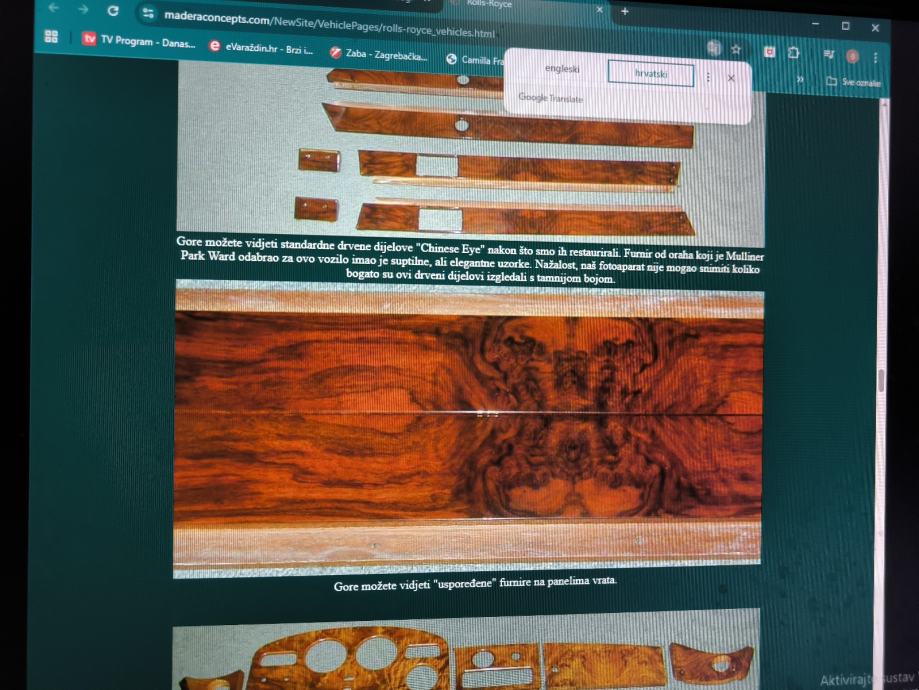Click the matched door panel veneer photo
Image resolution: width=919 pixels, height=690 pixels.
(x=468, y=431)
